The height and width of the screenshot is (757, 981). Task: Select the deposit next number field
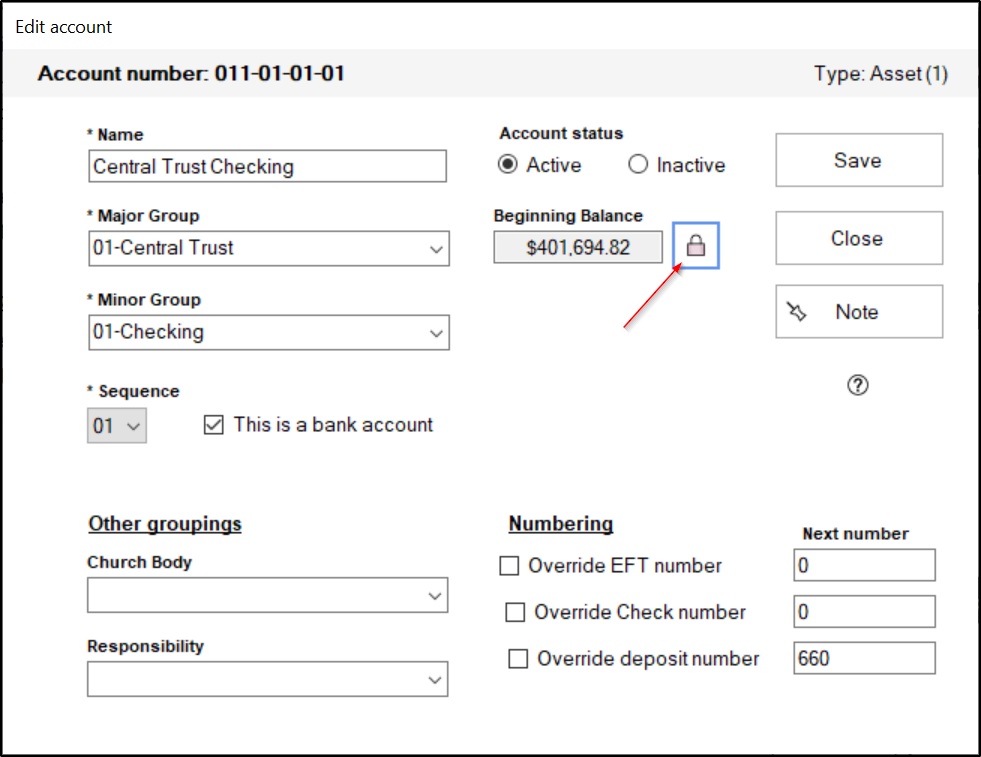tap(864, 659)
